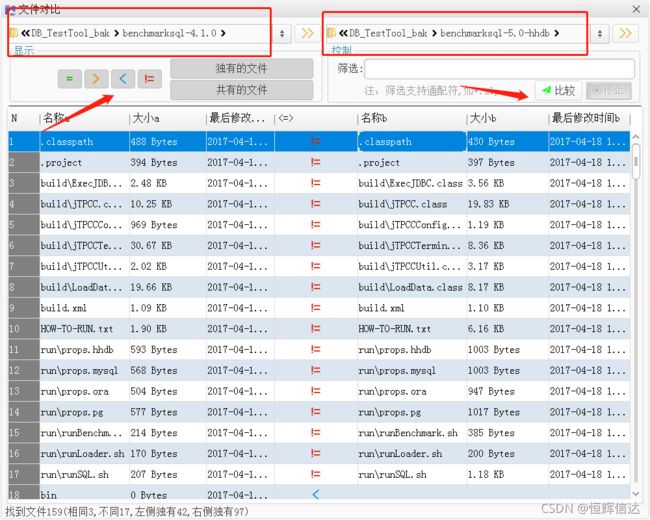
Task: Expand the left path back chevron
Action: click(25, 33)
